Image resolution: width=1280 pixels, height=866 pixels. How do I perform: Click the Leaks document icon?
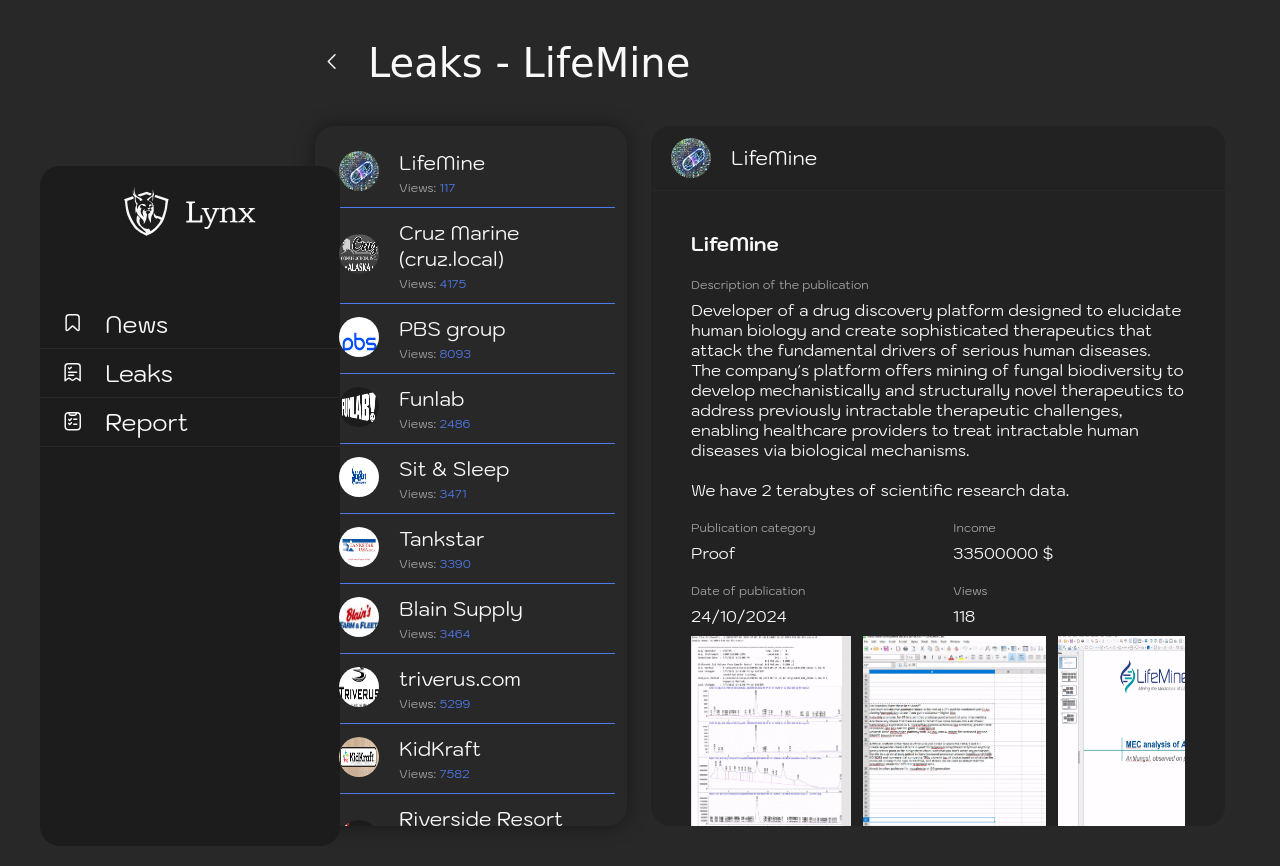click(x=73, y=372)
